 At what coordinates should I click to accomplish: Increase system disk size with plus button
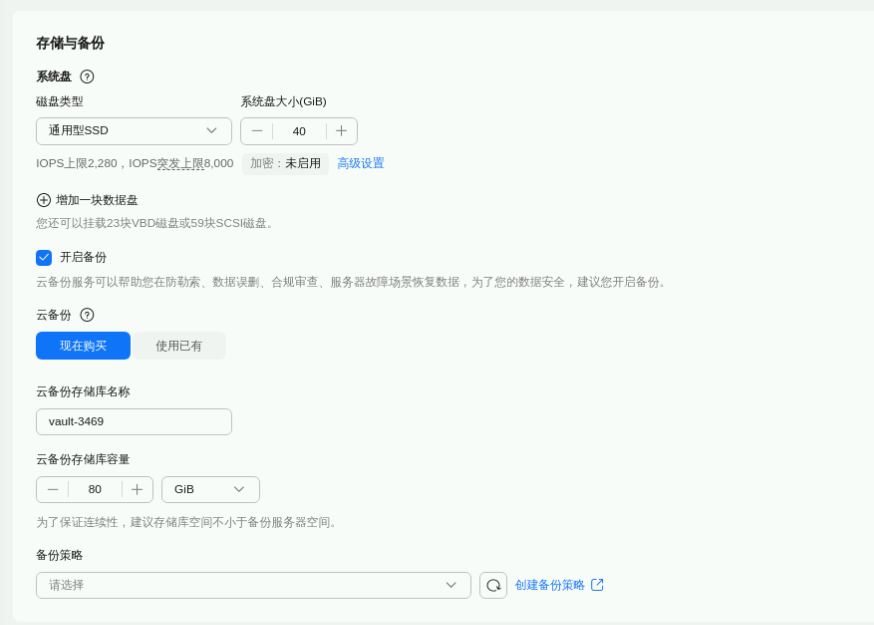pyautogui.click(x=341, y=131)
